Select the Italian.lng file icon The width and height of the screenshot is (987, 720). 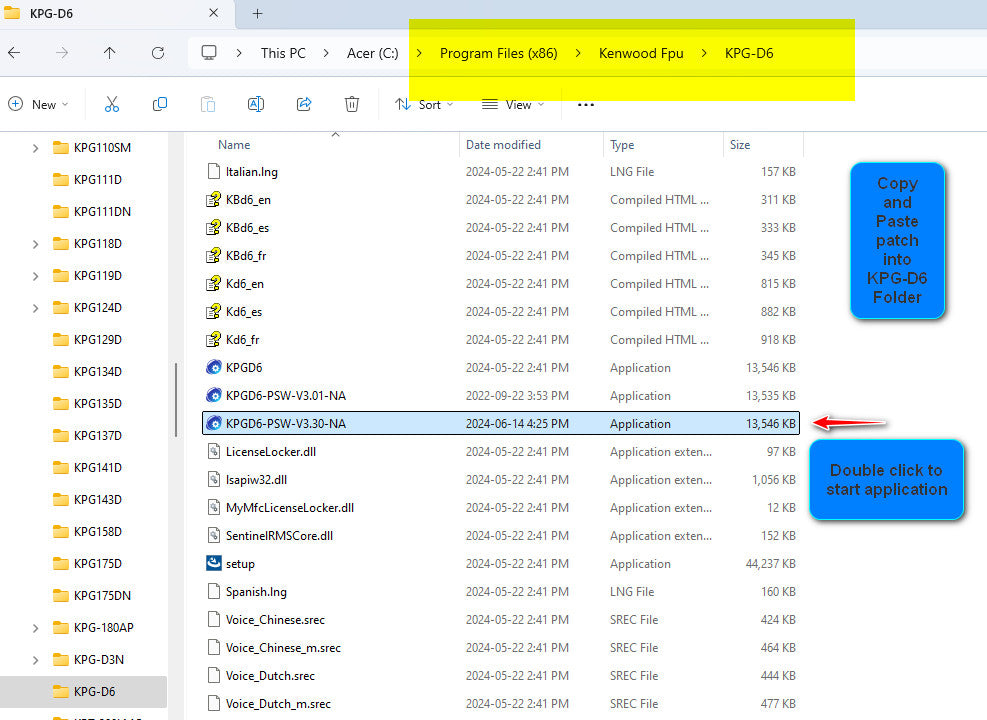point(213,171)
